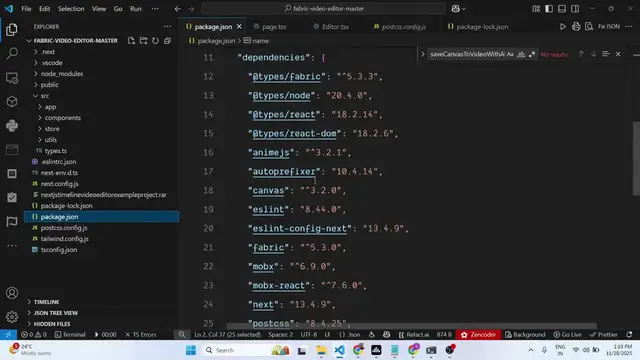The image size is (640, 360).
Task: Open editor More Actions ellipsis
Action: 628,27
